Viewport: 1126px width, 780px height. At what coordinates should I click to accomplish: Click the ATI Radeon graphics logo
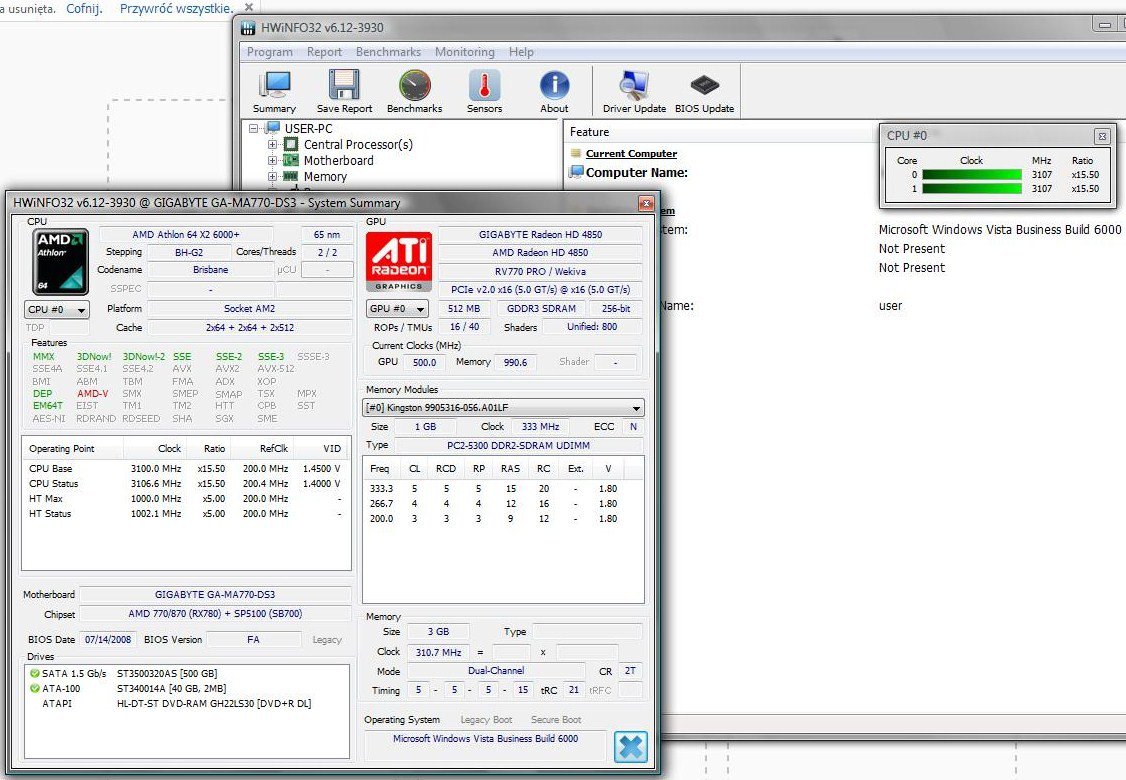click(x=399, y=261)
